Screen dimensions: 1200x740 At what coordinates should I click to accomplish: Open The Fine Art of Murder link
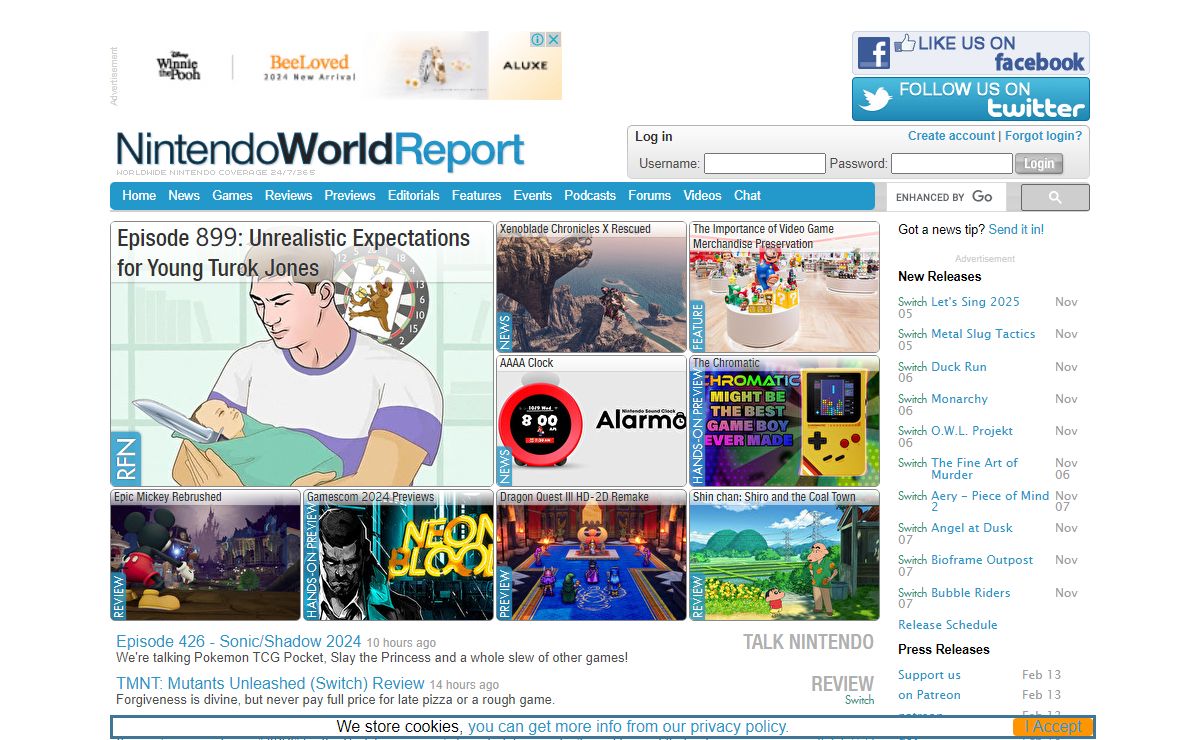coord(974,469)
